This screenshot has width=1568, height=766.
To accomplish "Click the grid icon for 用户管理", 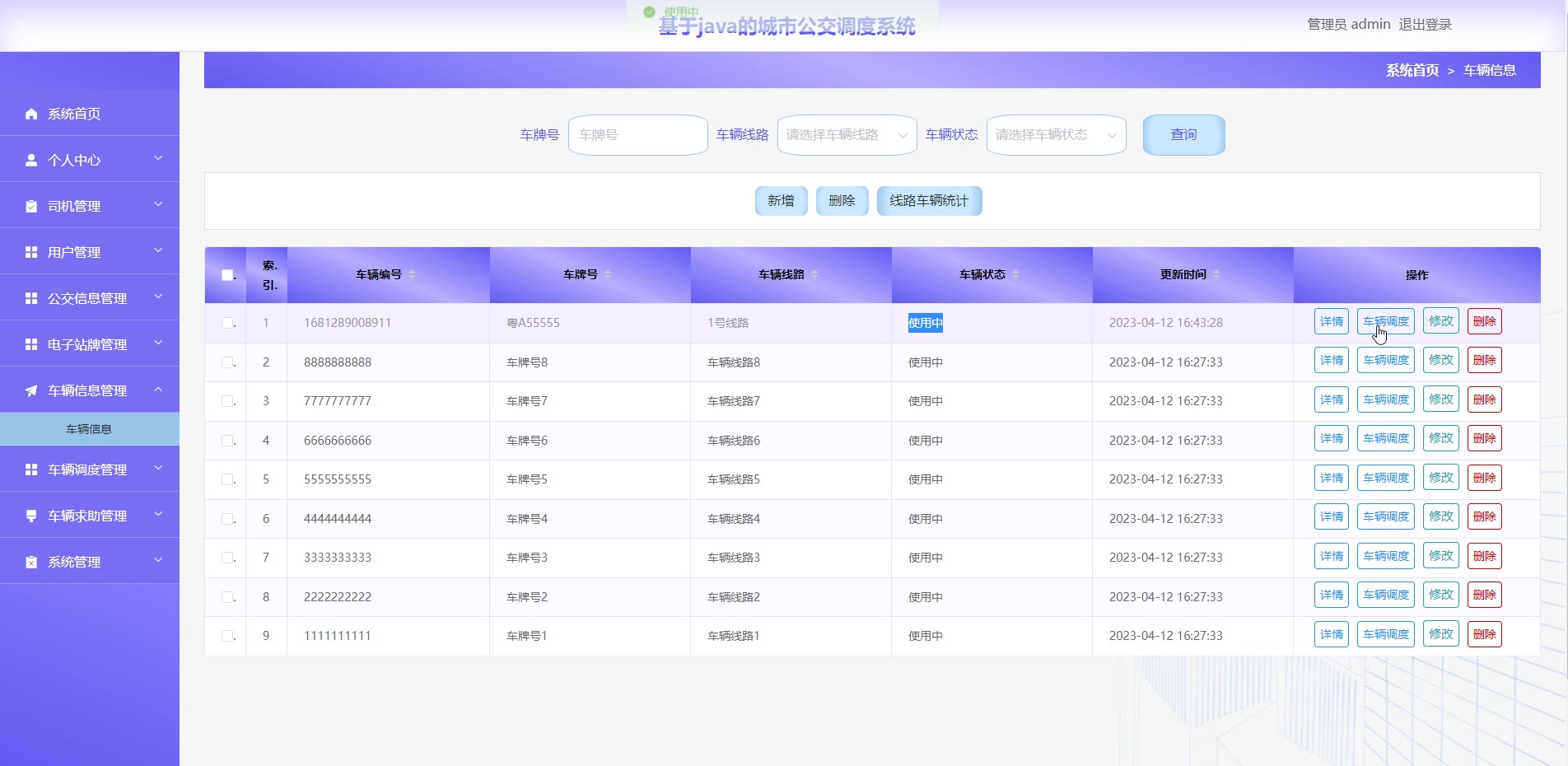I will 31,252.
